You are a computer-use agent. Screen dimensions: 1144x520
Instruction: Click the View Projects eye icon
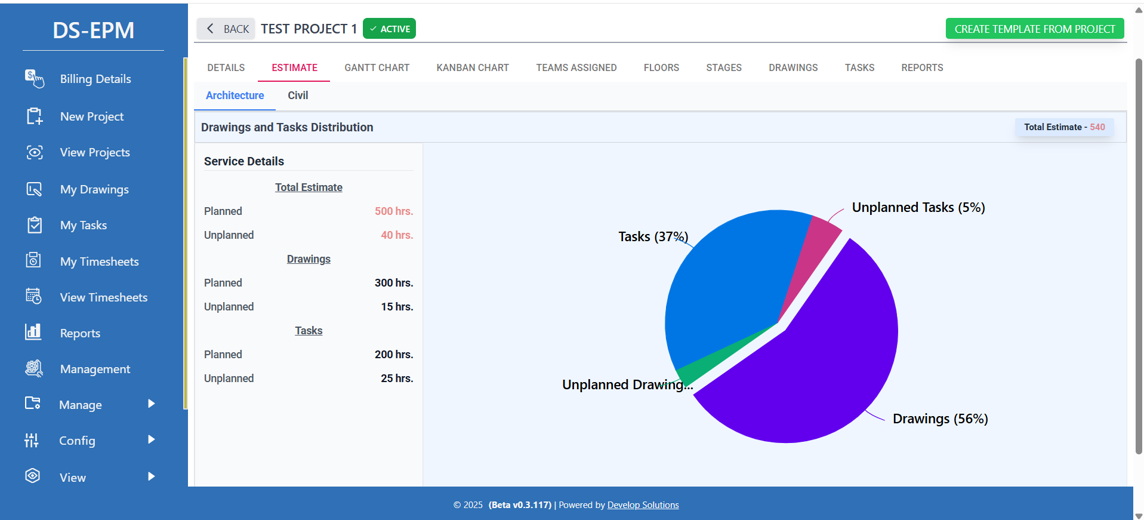(x=34, y=152)
